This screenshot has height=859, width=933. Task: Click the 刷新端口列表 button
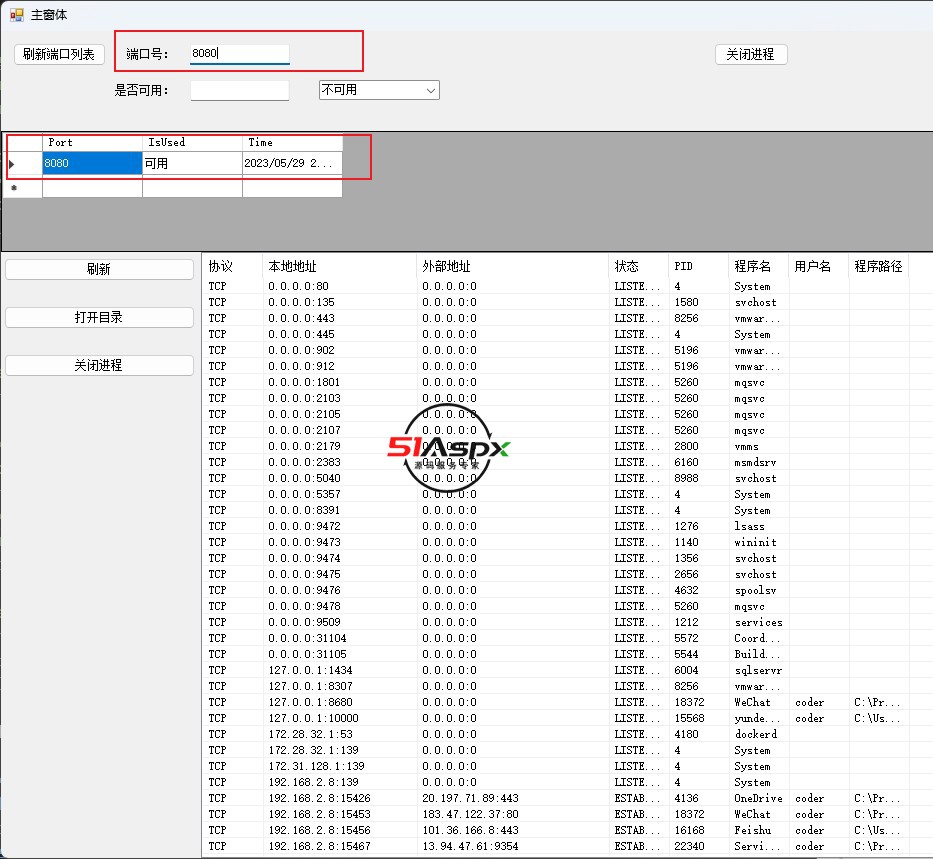[x=59, y=54]
